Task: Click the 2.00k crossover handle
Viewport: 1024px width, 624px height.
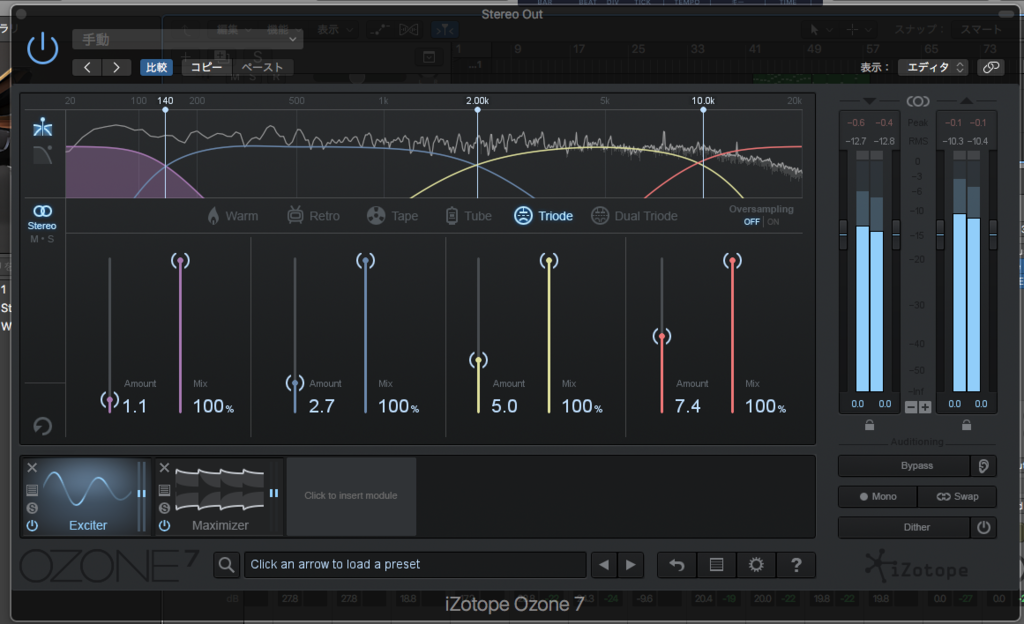Action: coord(477,110)
